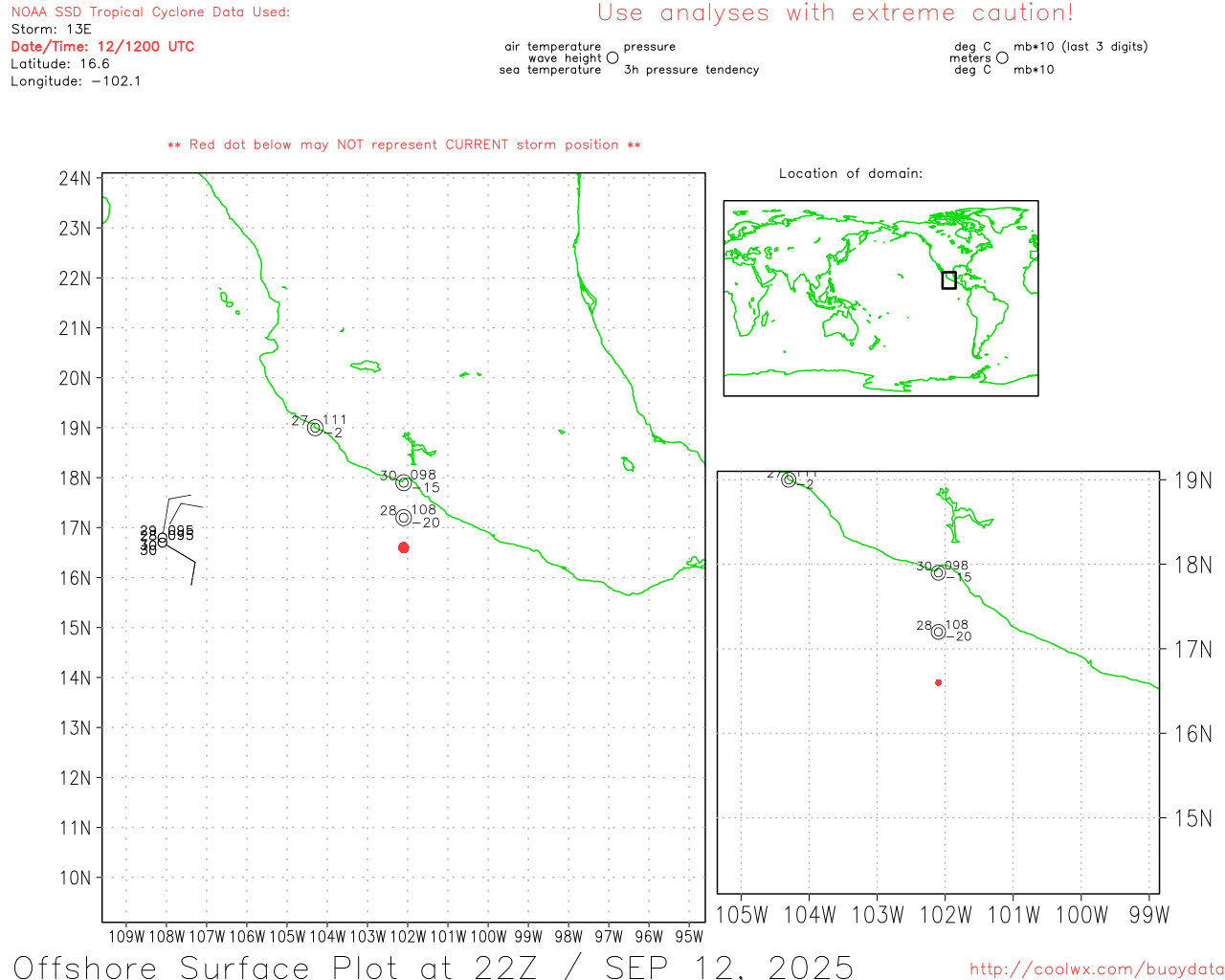Click the left legend station circle

612,57
